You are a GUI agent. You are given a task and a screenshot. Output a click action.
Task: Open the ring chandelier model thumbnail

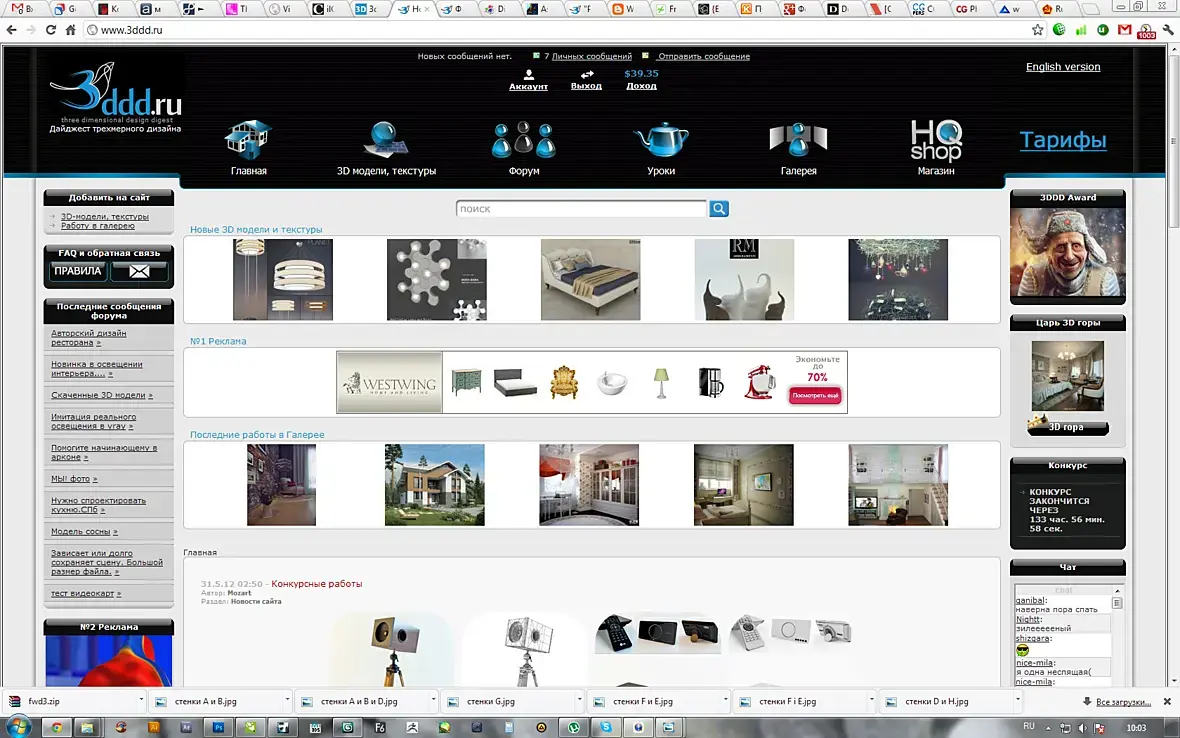pyautogui.click(x=282, y=280)
